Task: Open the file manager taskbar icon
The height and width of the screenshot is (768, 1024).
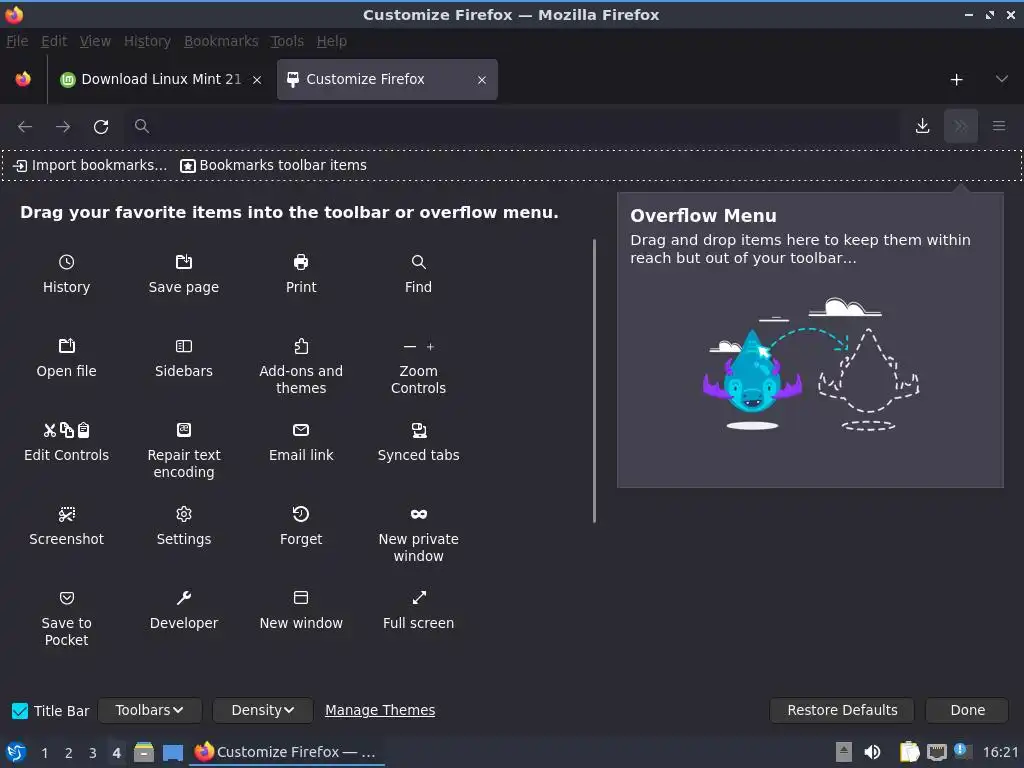Action: click(144, 752)
